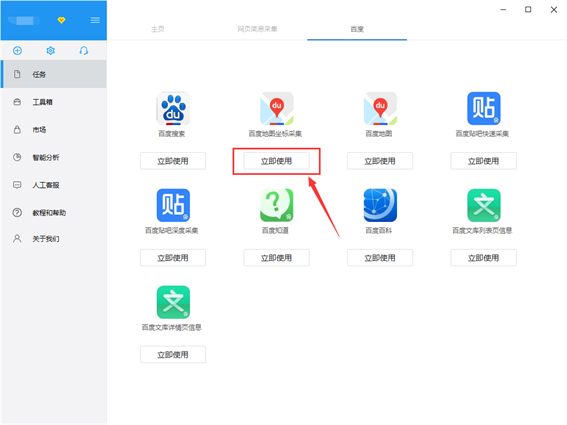
Task: Click the 百度知道 template label
Action: [275, 230]
